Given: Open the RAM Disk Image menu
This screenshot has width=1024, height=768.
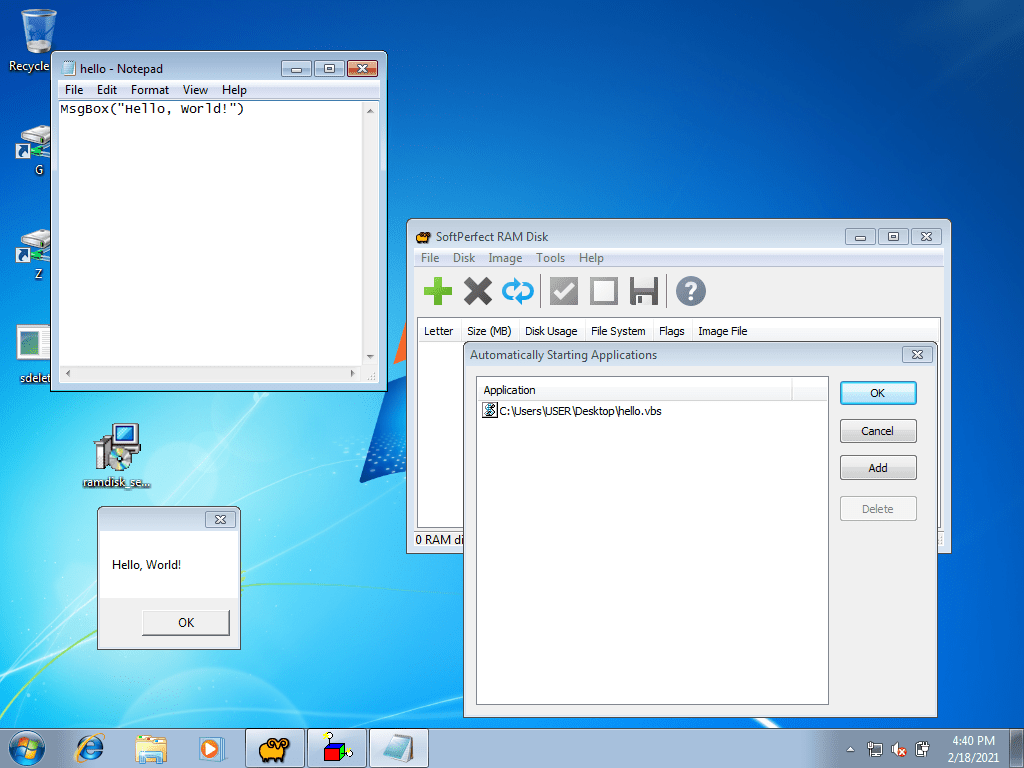Looking at the screenshot, I should (505, 258).
